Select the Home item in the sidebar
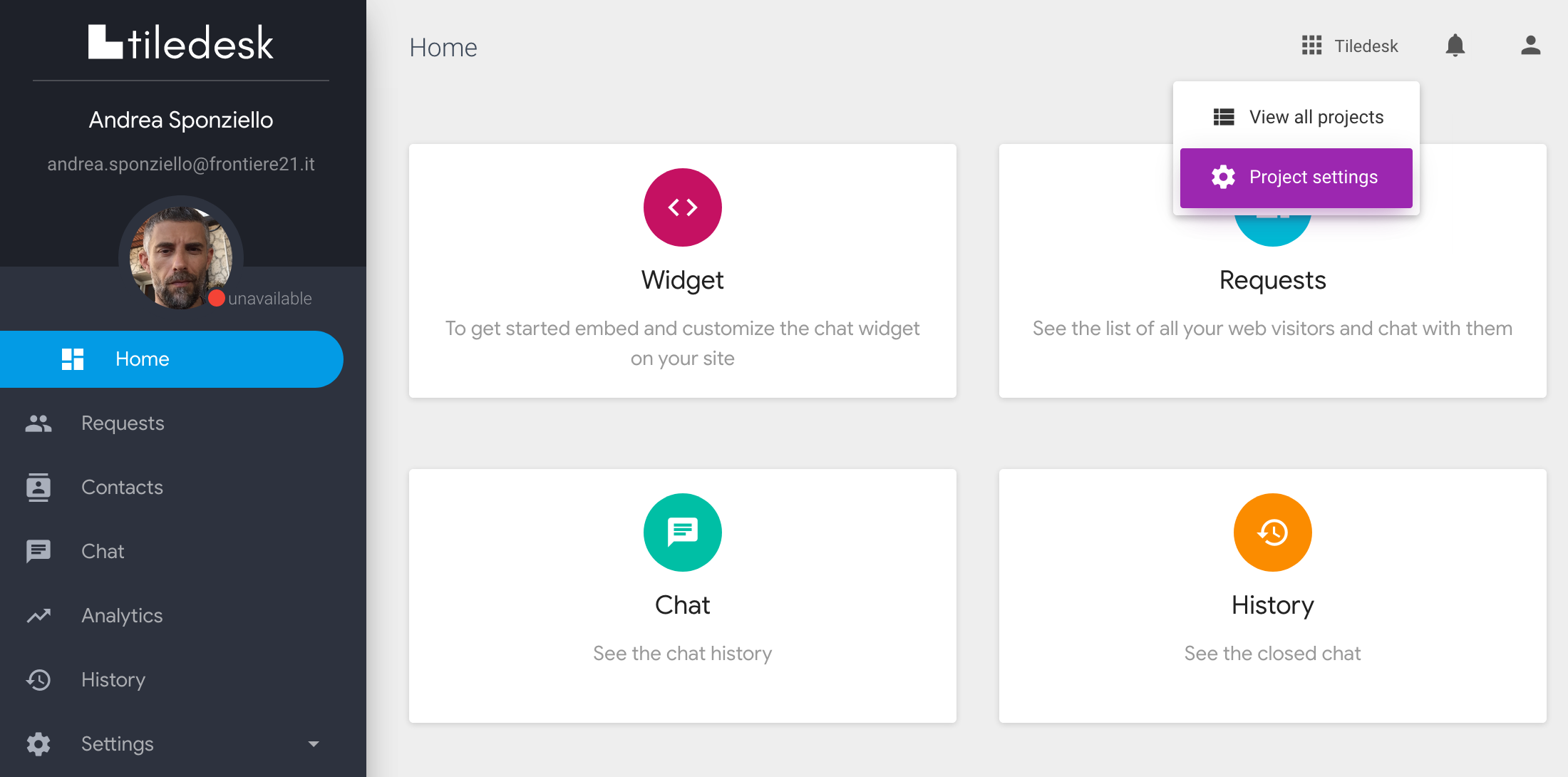 coord(142,359)
